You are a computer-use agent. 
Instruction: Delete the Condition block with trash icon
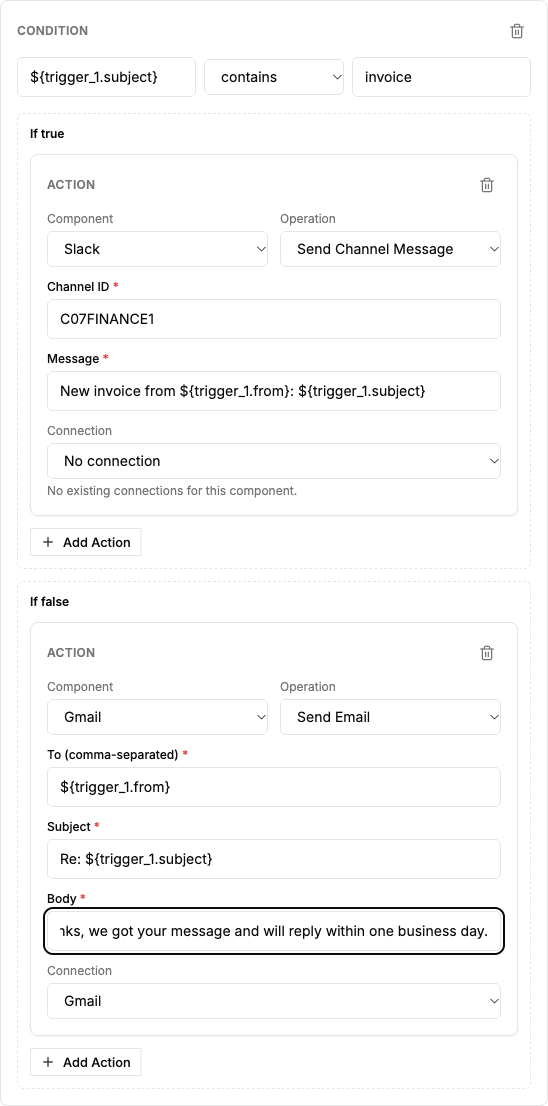pos(517,31)
